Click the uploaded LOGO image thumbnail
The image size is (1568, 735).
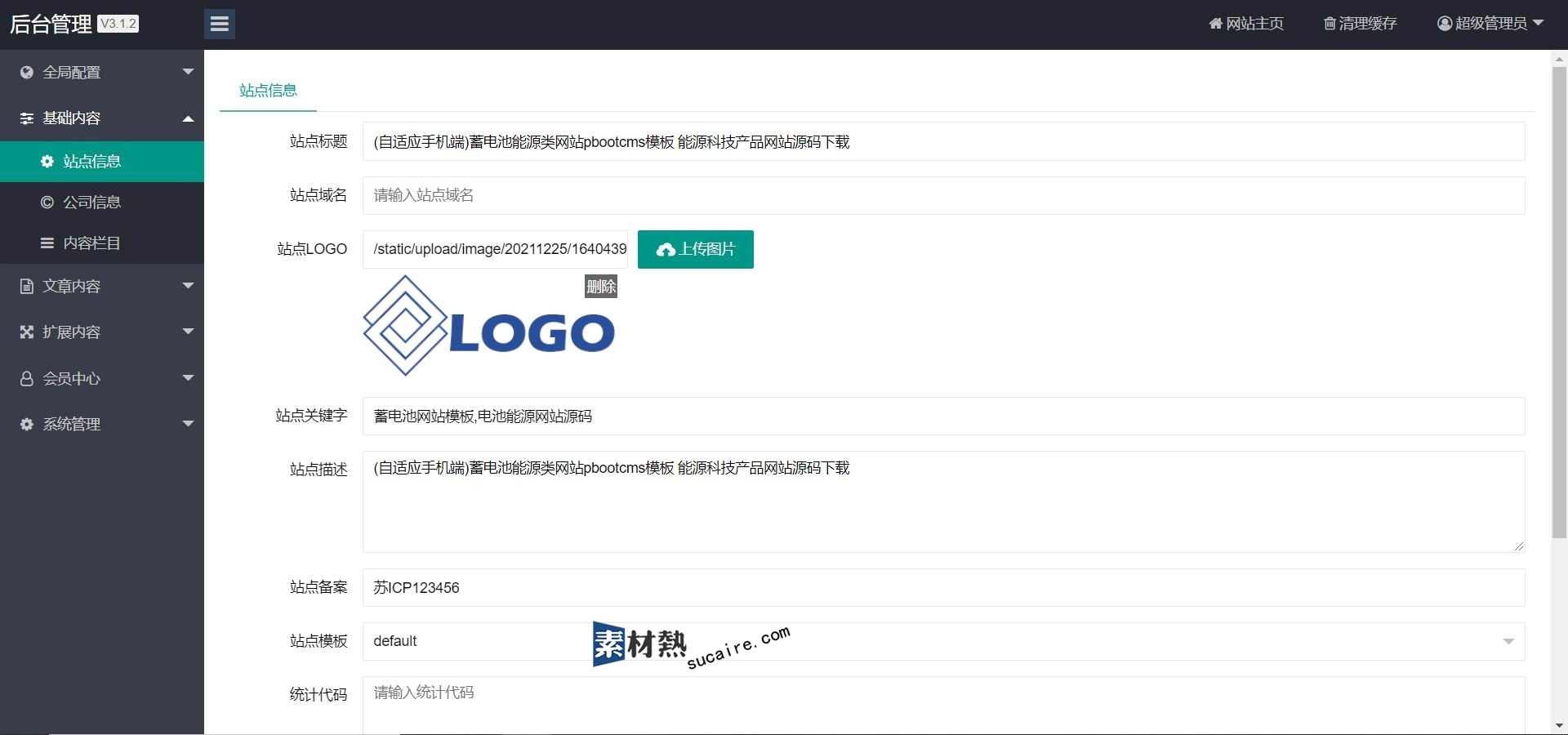pos(489,326)
